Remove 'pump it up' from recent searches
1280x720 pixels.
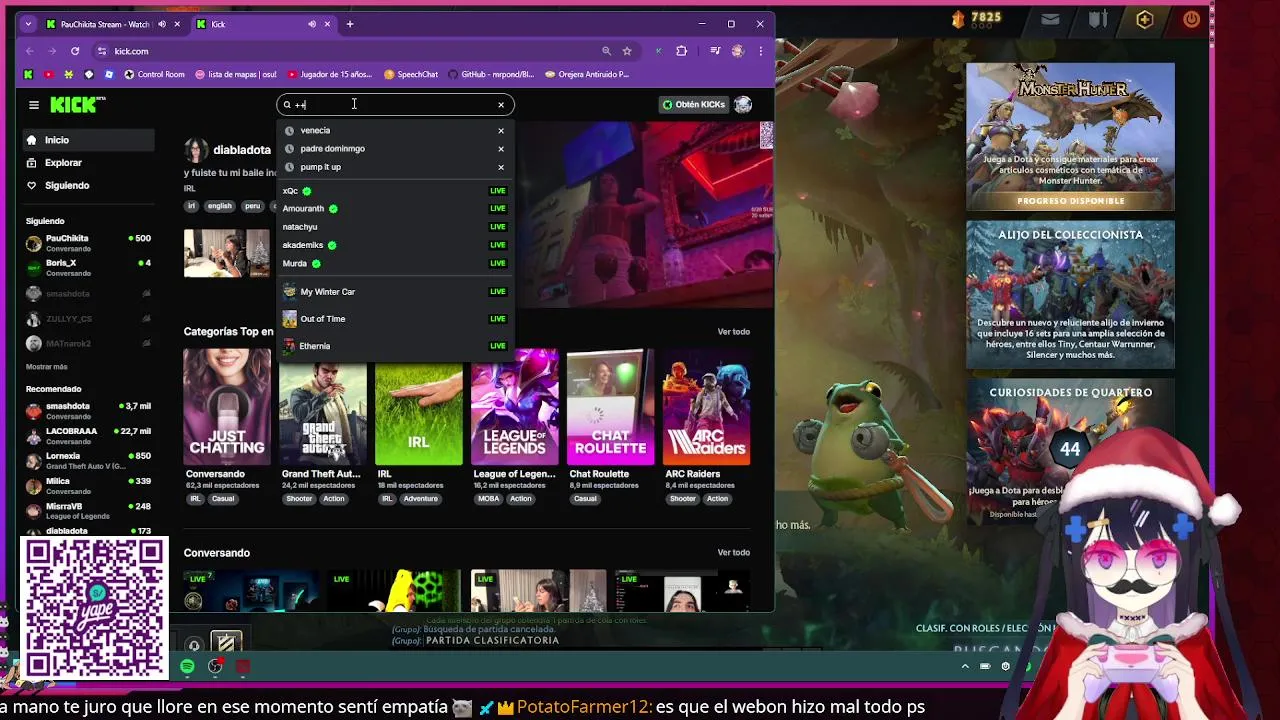point(501,167)
